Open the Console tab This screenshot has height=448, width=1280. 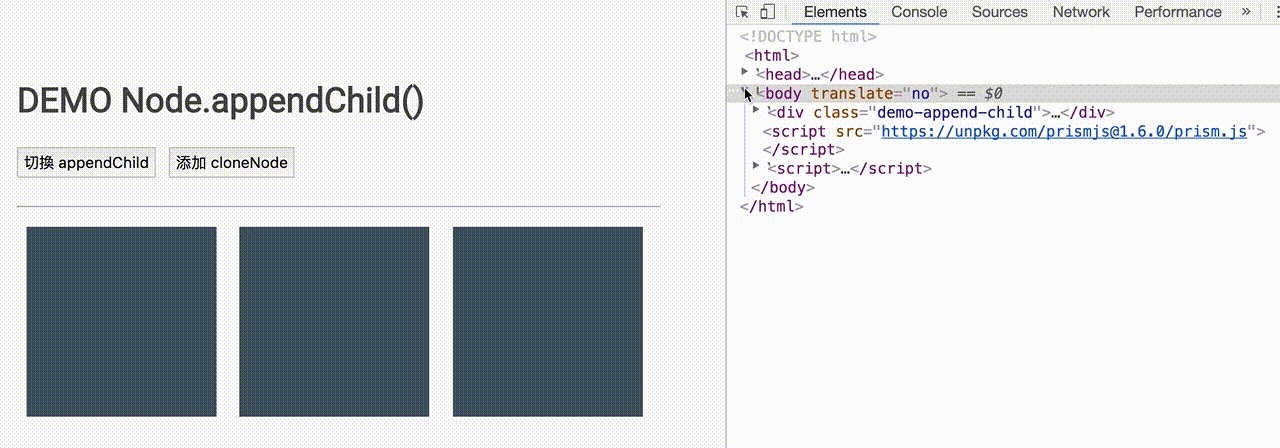click(x=919, y=12)
